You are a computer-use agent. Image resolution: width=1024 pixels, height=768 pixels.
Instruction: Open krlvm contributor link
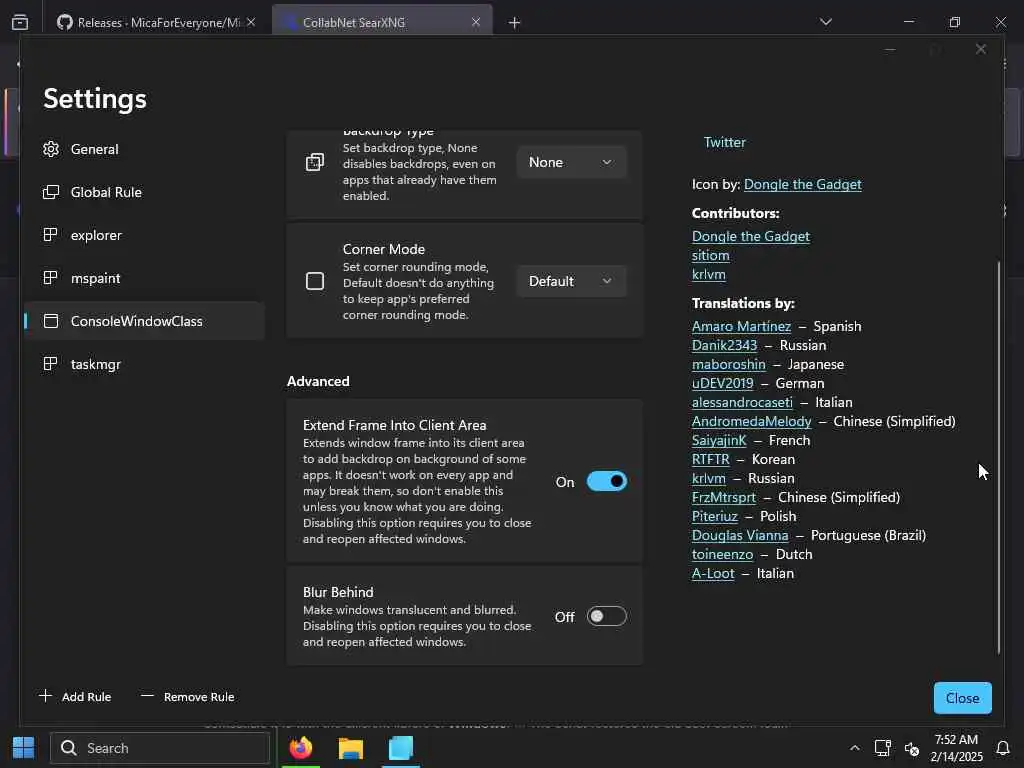coord(709,274)
